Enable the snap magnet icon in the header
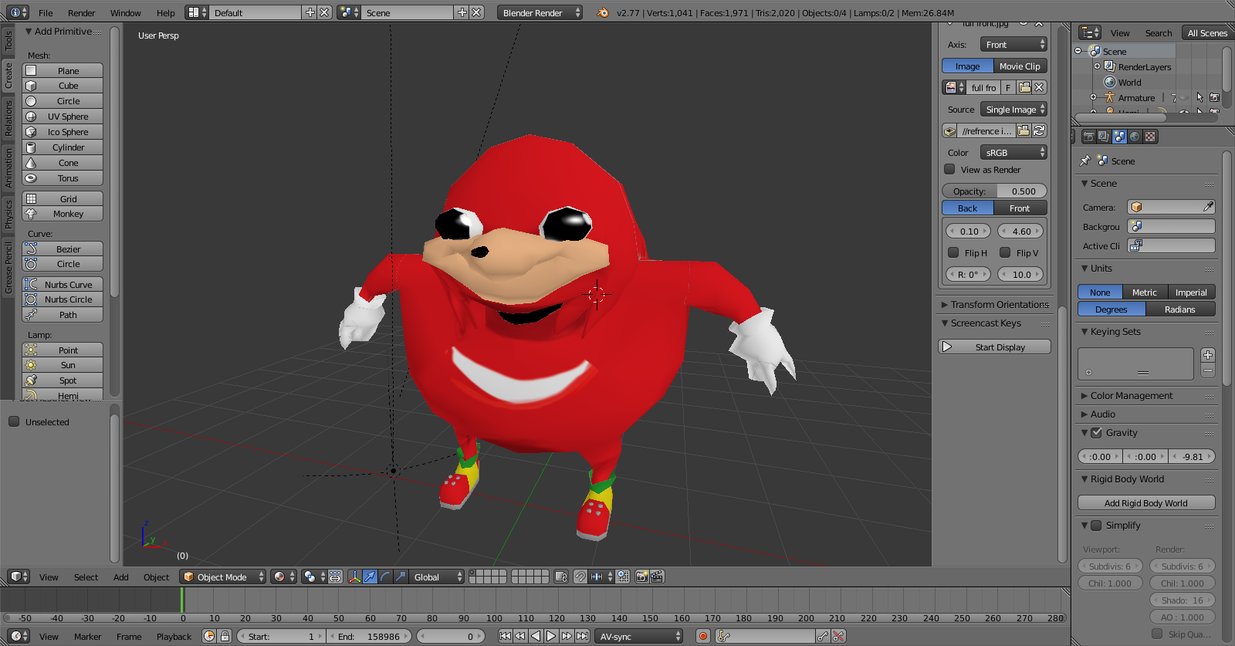Image resolution: width=1235 pixels, height=646 pixels. 579,577
